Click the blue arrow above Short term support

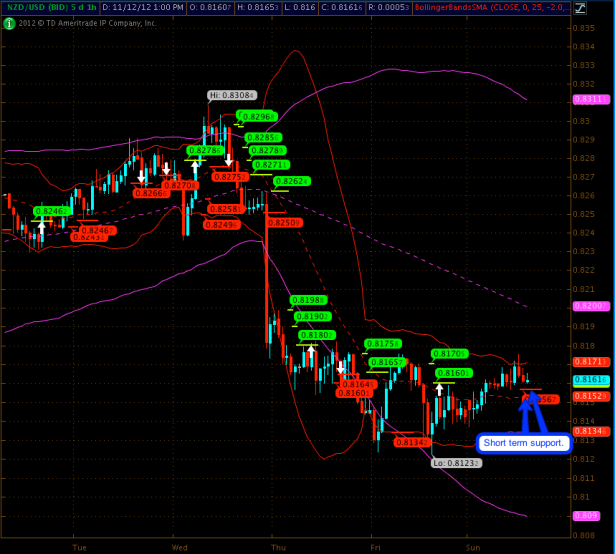point(525,411)
